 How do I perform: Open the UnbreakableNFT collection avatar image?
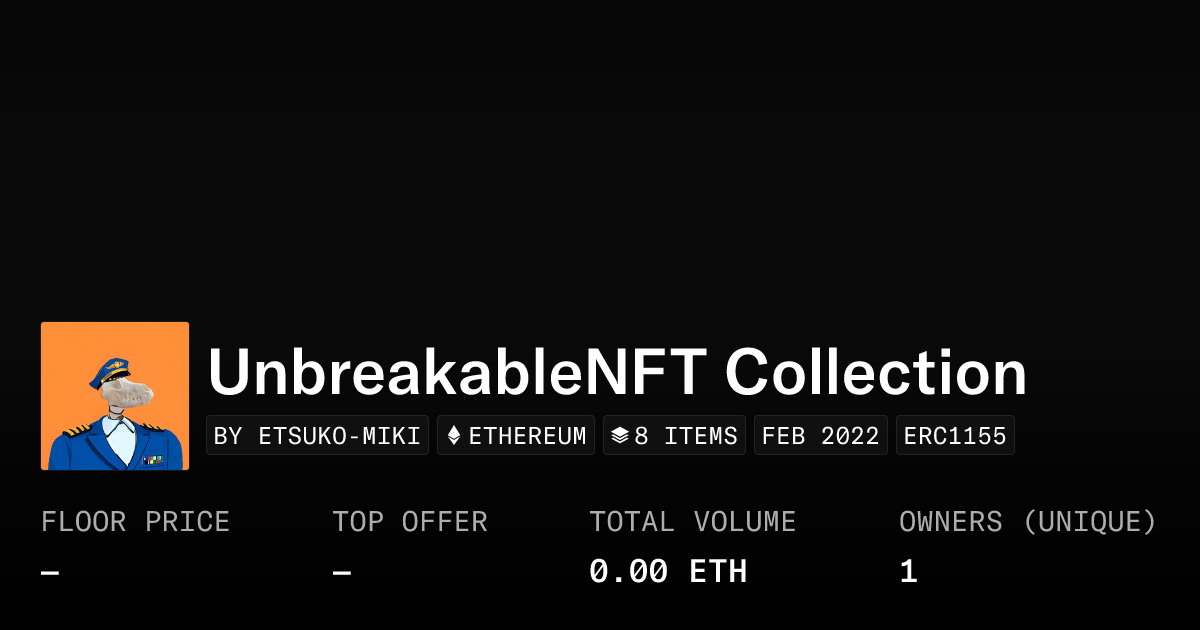tap(115, 396)
